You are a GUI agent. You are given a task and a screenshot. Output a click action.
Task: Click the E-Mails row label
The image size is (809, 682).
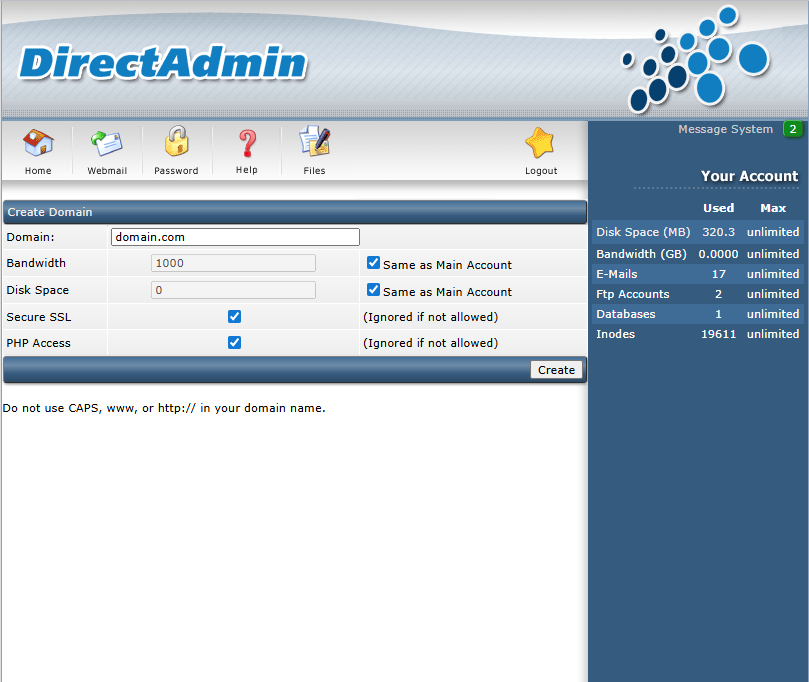617,274
